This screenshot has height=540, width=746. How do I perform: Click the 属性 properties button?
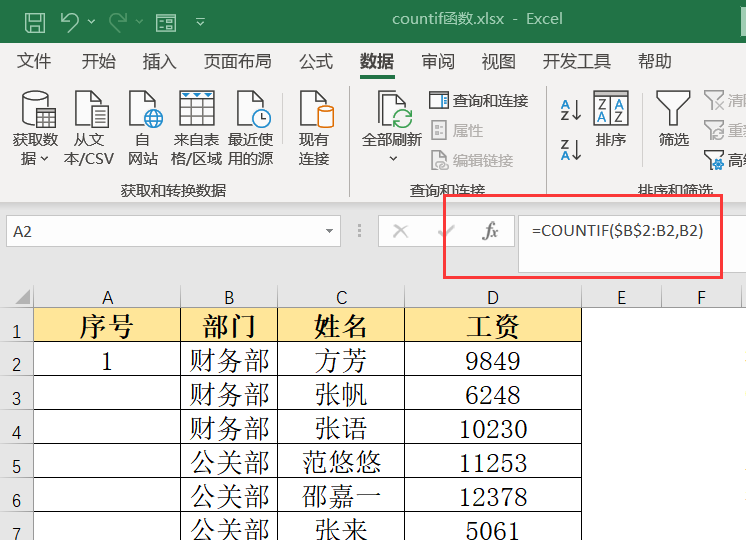click(x=457, y=130)
